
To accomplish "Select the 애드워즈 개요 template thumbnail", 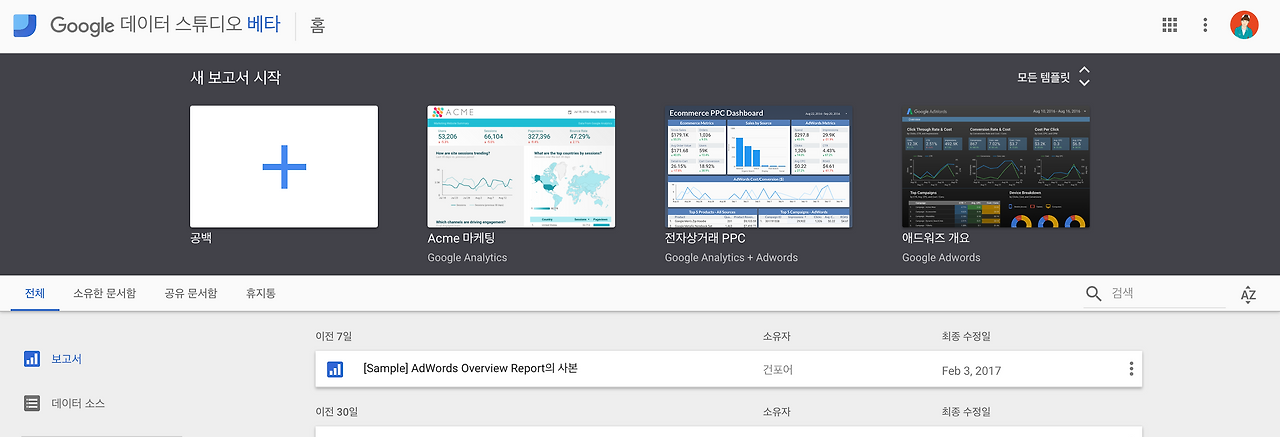I will tap(996, 166).
